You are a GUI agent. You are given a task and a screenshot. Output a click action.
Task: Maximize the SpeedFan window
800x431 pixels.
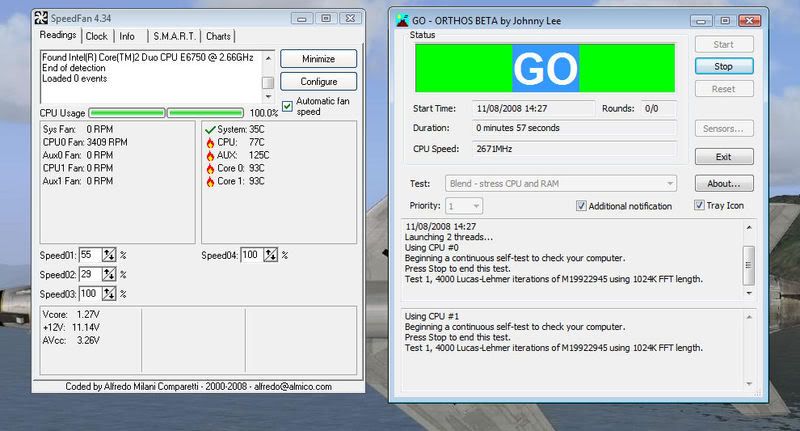(x=326, y=18)
